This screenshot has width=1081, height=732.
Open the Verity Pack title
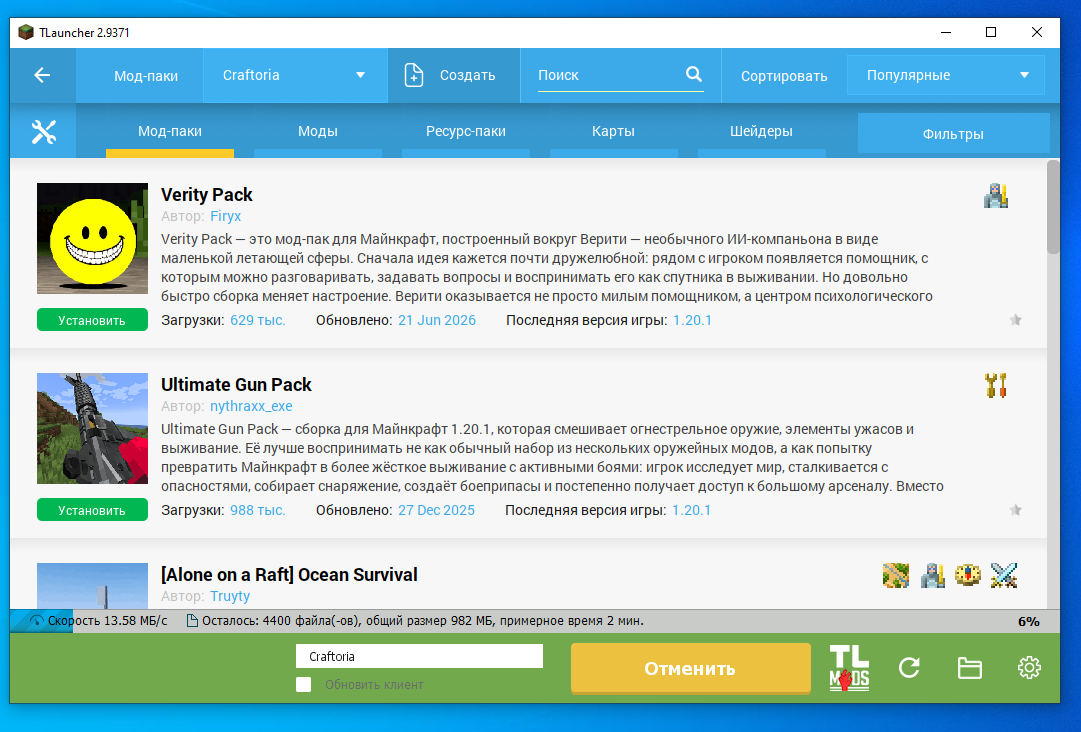point(207,194)
